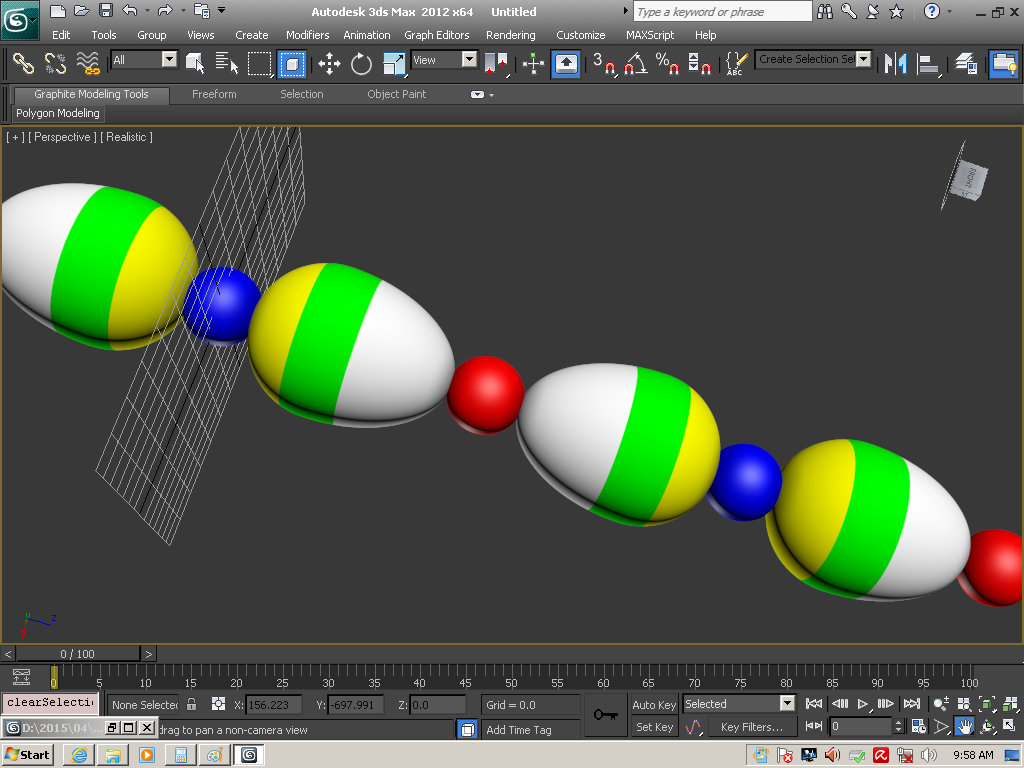Screen dimensions: 1024x768
Task: Activate the Select and Rotate tool
Action: click(x=361, y=64)
